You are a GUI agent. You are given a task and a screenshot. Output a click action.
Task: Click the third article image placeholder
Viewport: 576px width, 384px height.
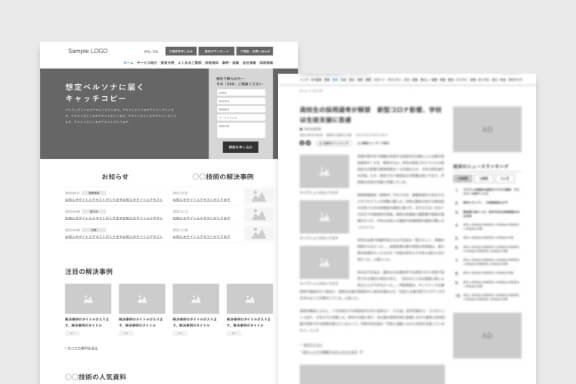[324, 262]
